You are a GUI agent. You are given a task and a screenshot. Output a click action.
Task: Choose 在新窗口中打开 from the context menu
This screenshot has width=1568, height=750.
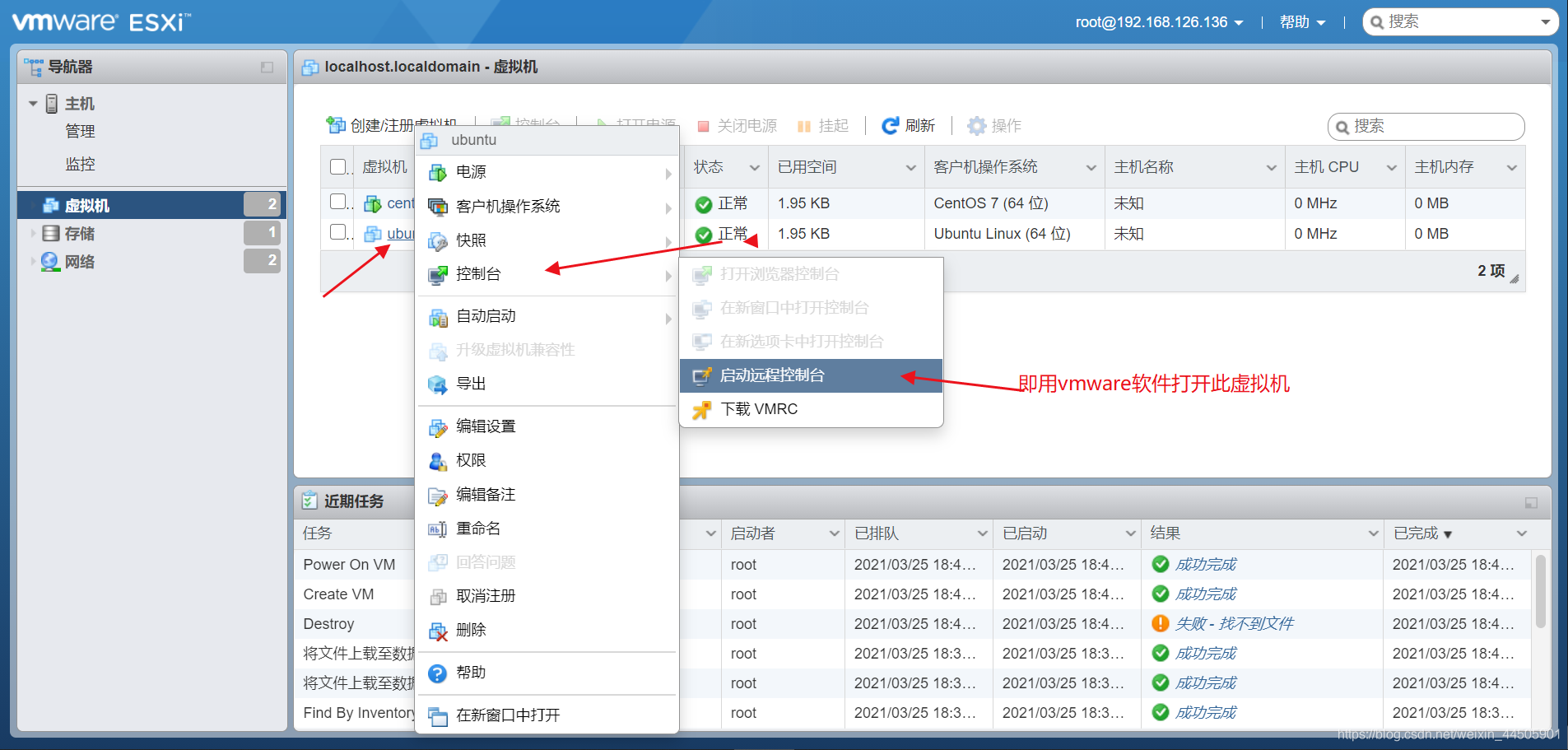point(547,715)
